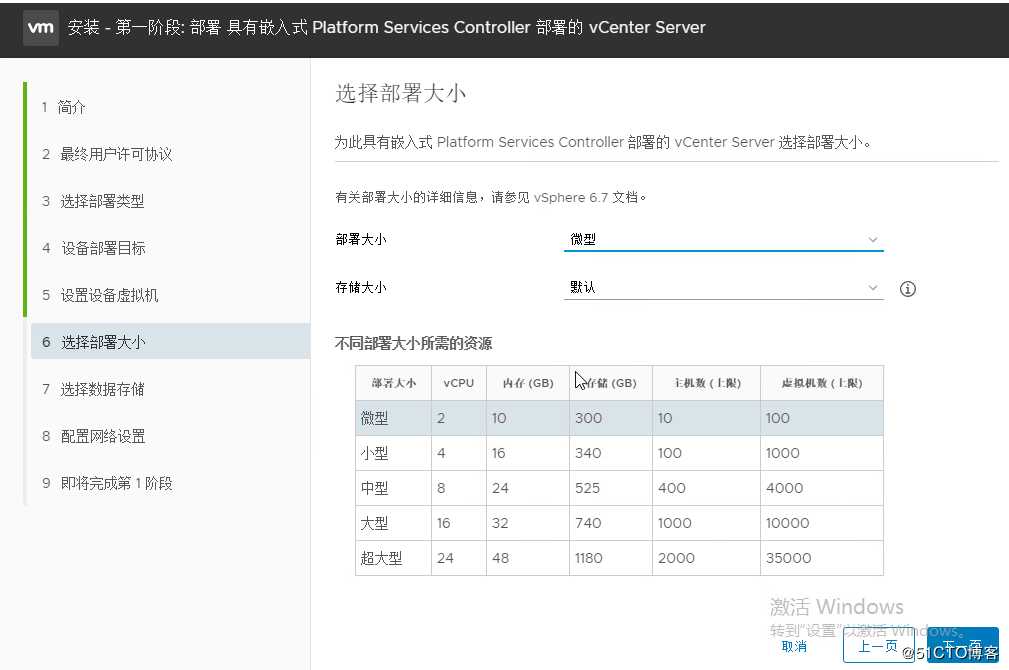Click VM limit 35000 in table
1009x670 pixels.
[788, 558]
